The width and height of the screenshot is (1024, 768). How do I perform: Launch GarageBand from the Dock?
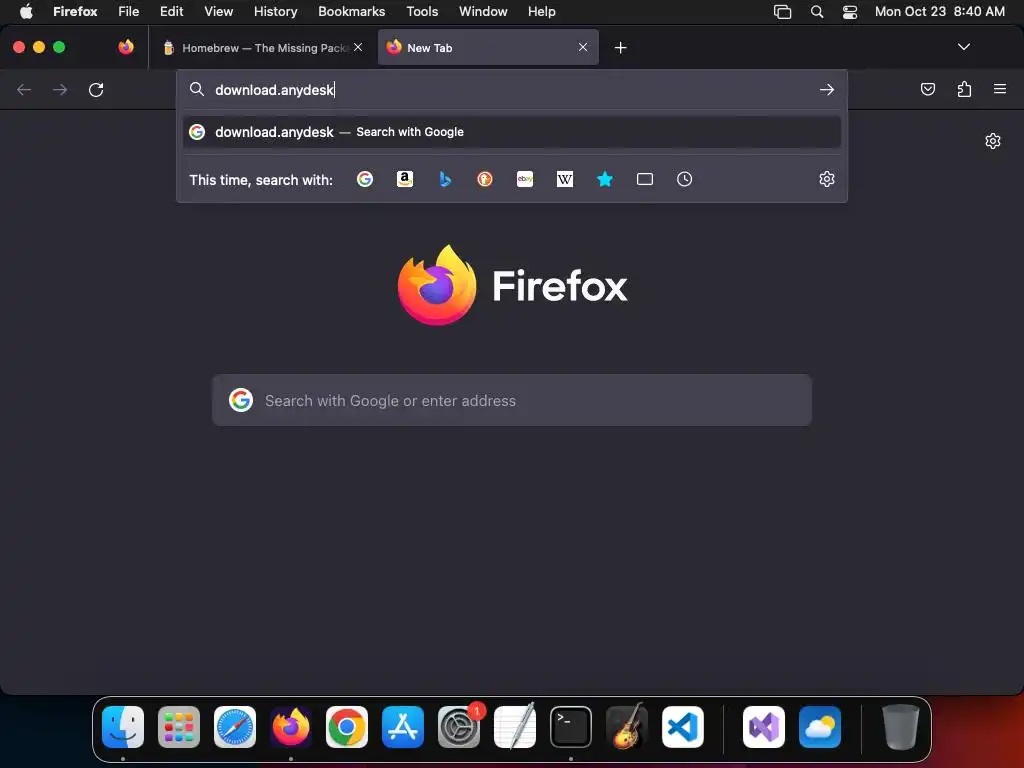[627, 727]
